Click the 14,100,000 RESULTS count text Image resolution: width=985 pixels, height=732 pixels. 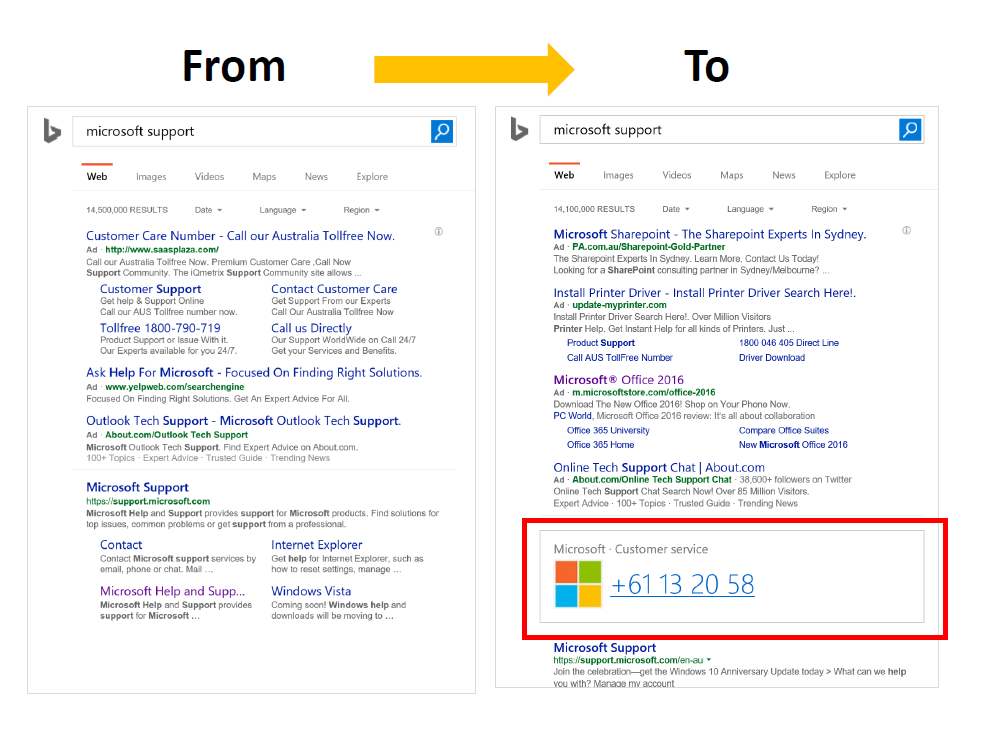pos(594,209)
